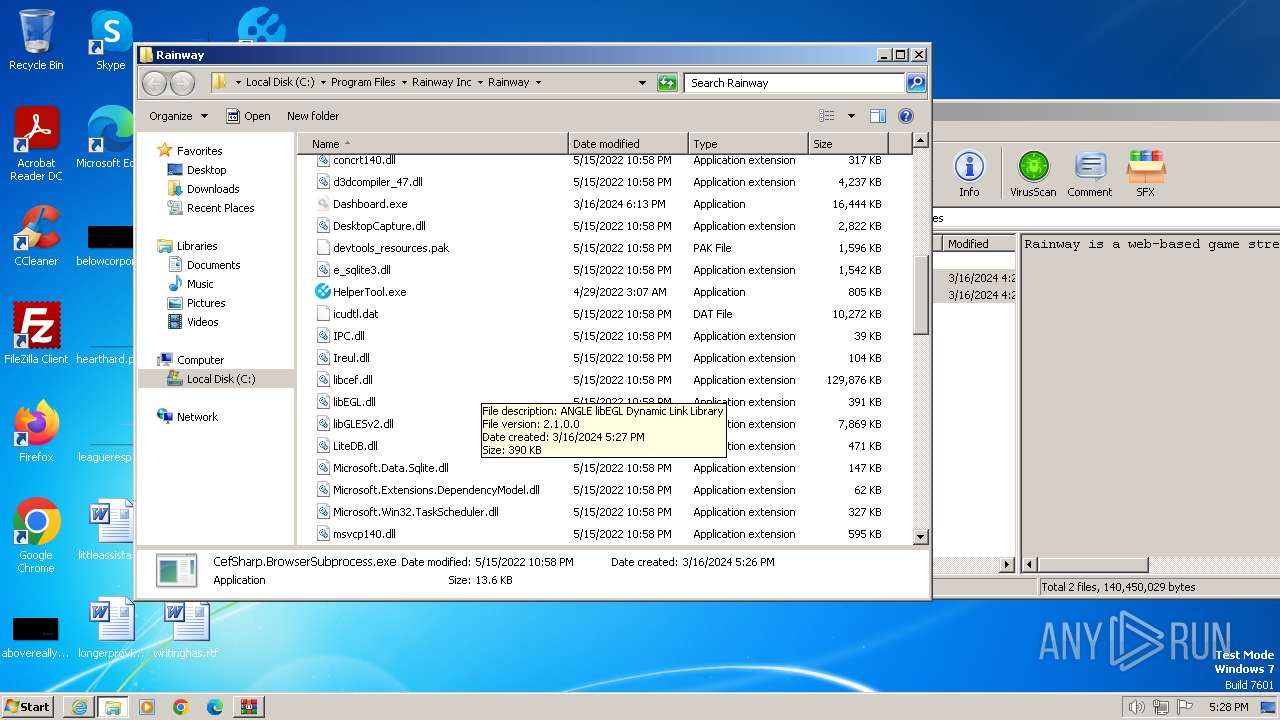The width and height of the screenshot is (1280, 720).
Task: Open Music library in navigation pane
Action: [200, 284]
